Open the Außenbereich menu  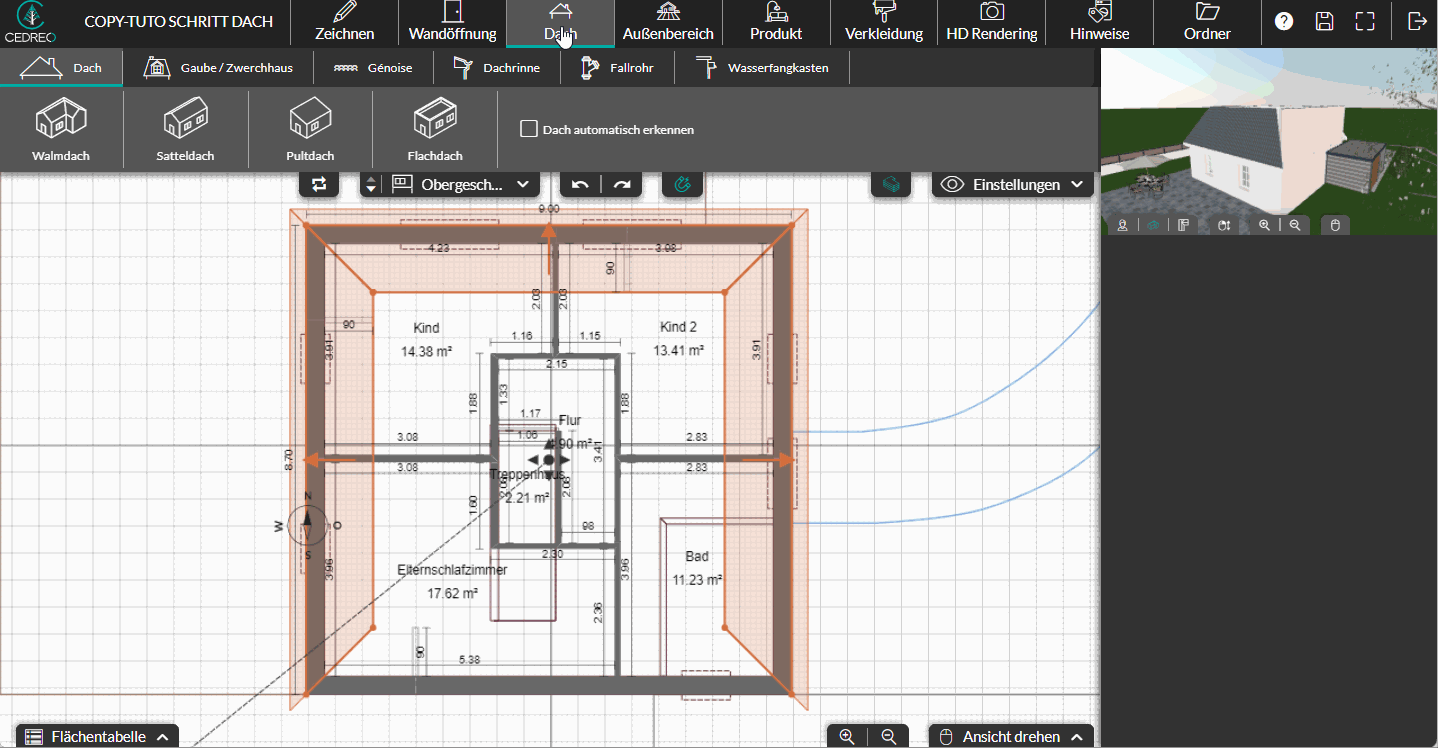click(668, 23)
